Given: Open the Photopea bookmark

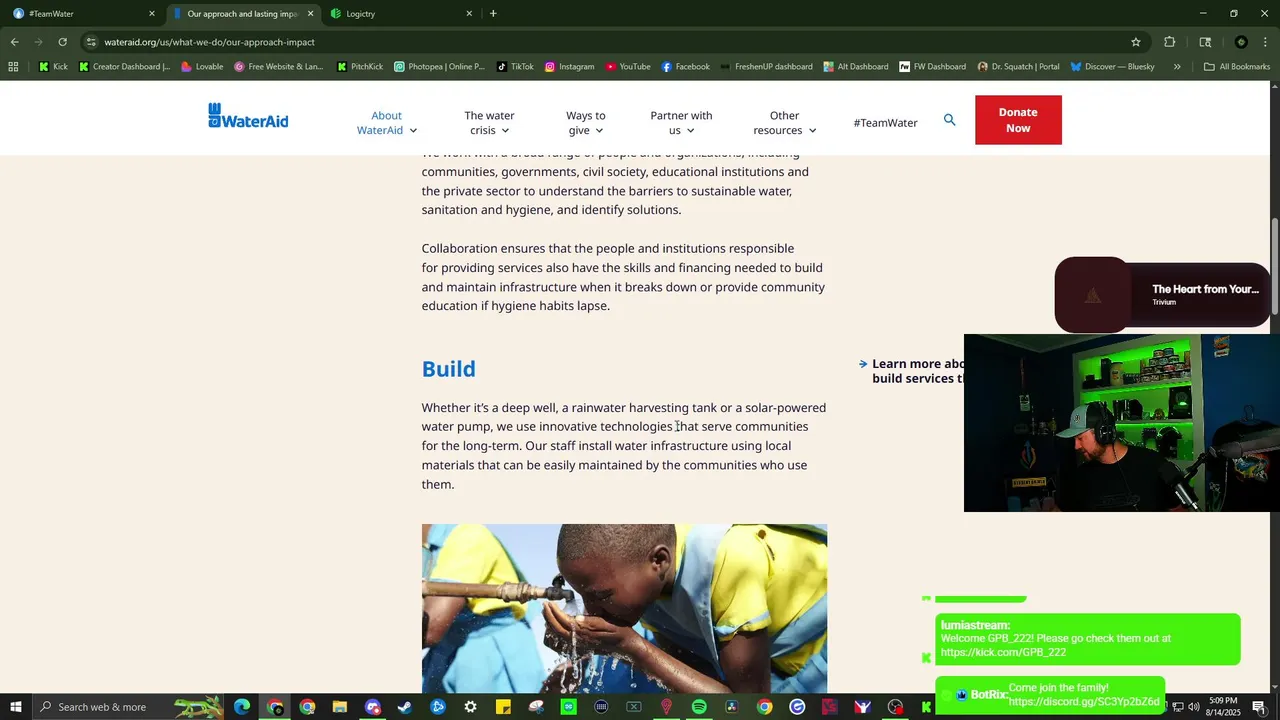Looking at the screenshot, I should click(x=439, y=67).
